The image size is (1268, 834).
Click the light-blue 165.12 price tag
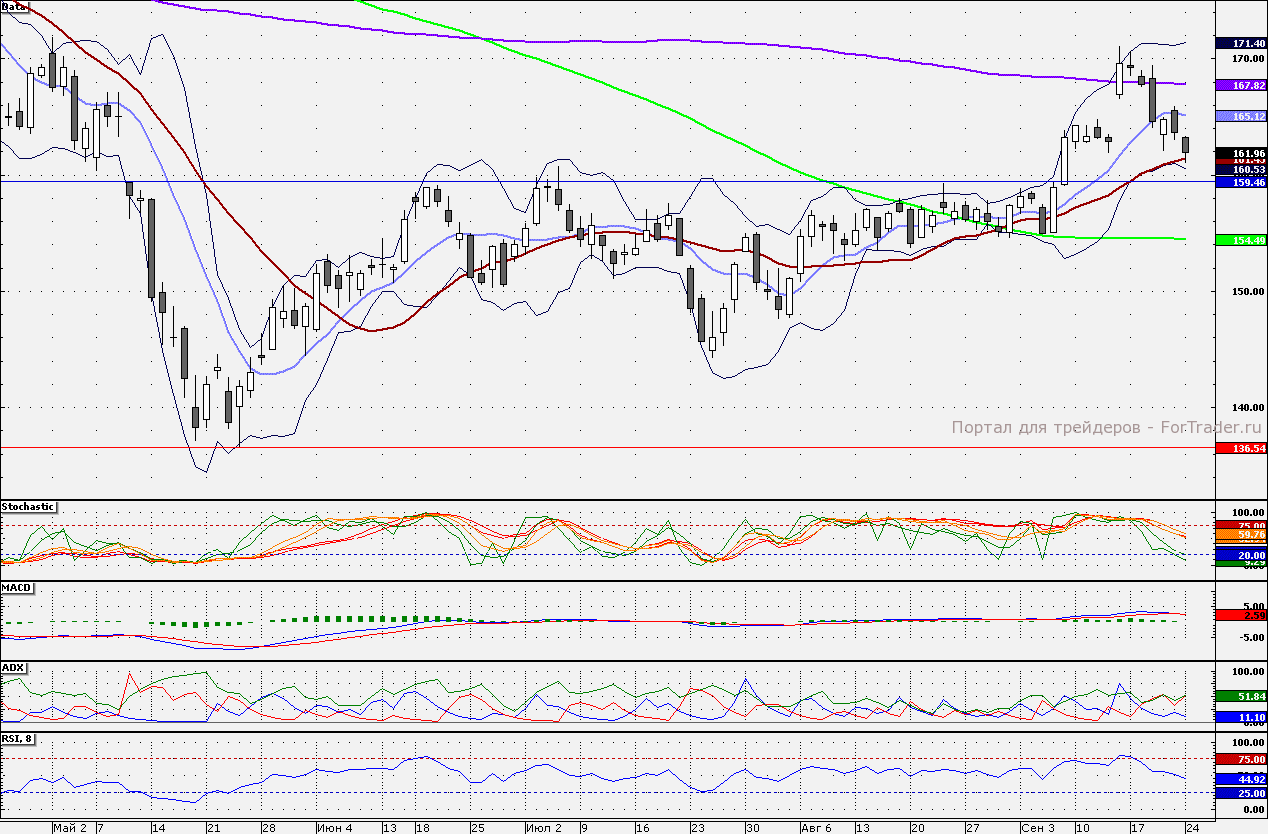1240,117
